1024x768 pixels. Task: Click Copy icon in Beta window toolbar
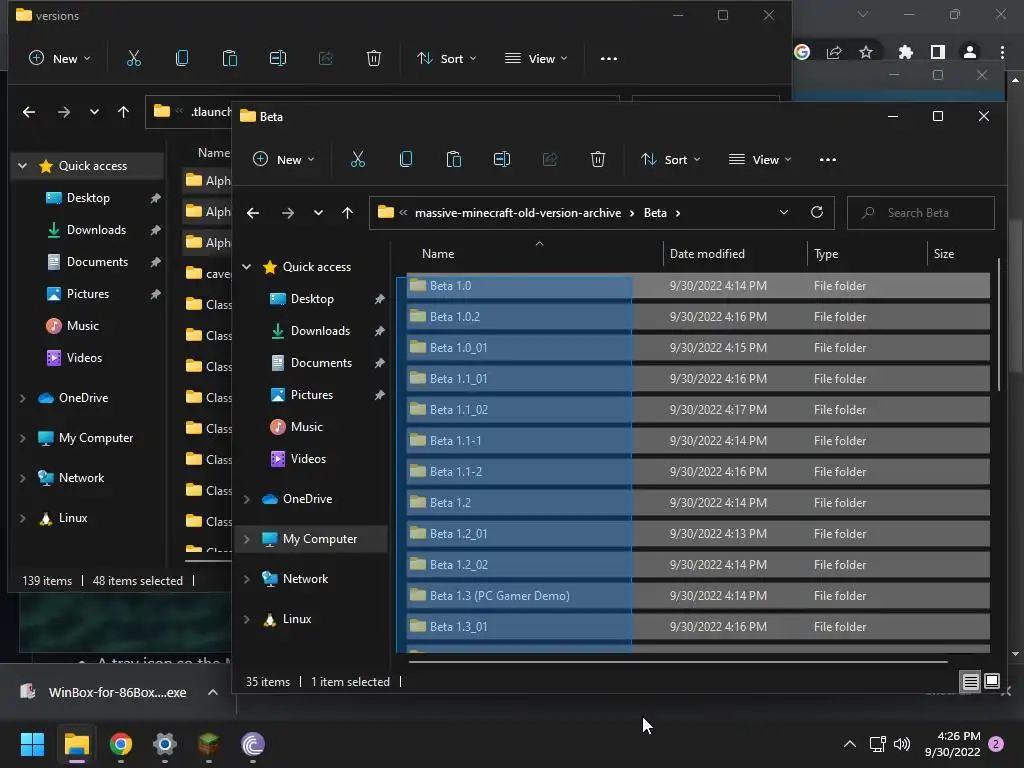[406, 159]
